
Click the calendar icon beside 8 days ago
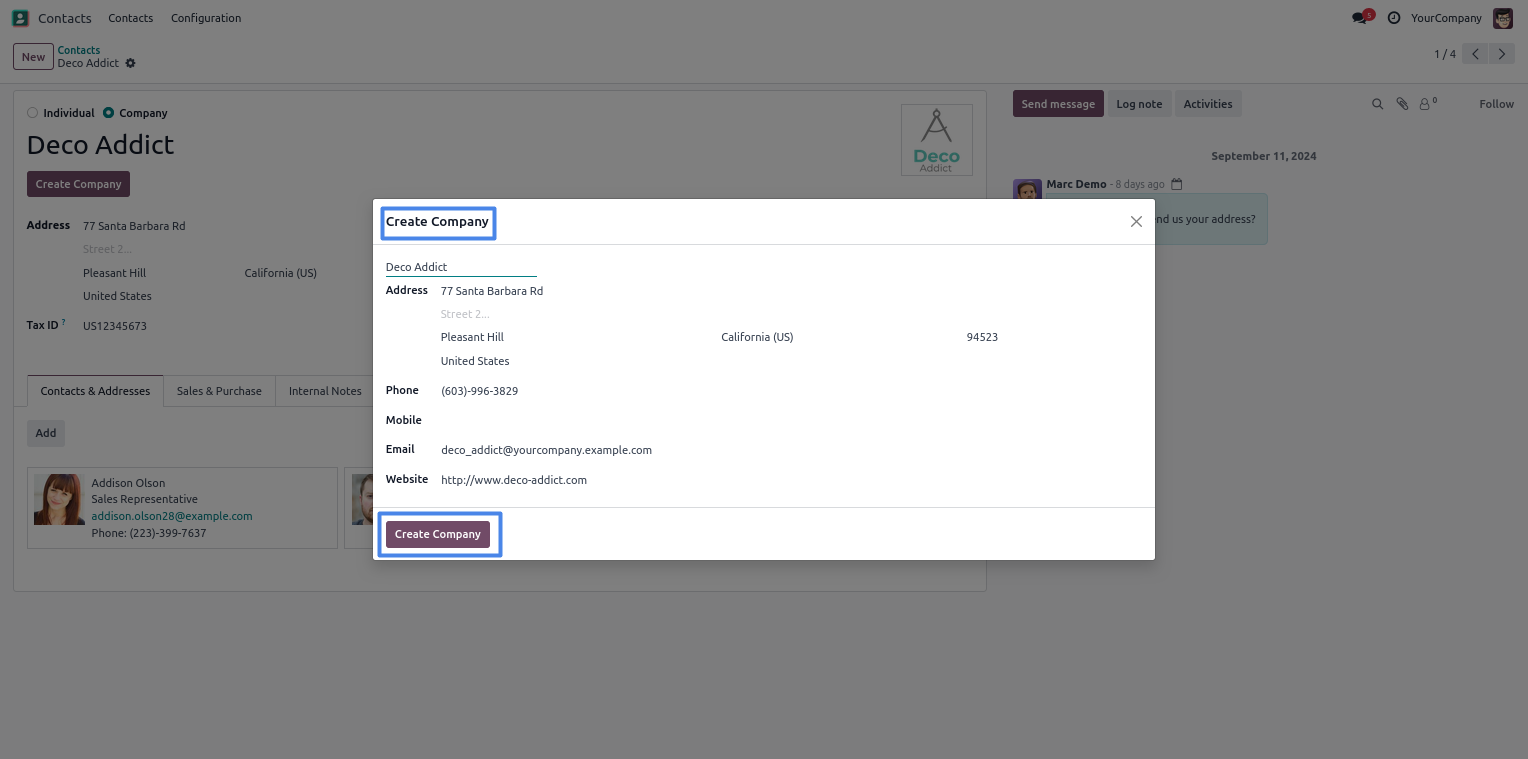(x=1177, y=184)
